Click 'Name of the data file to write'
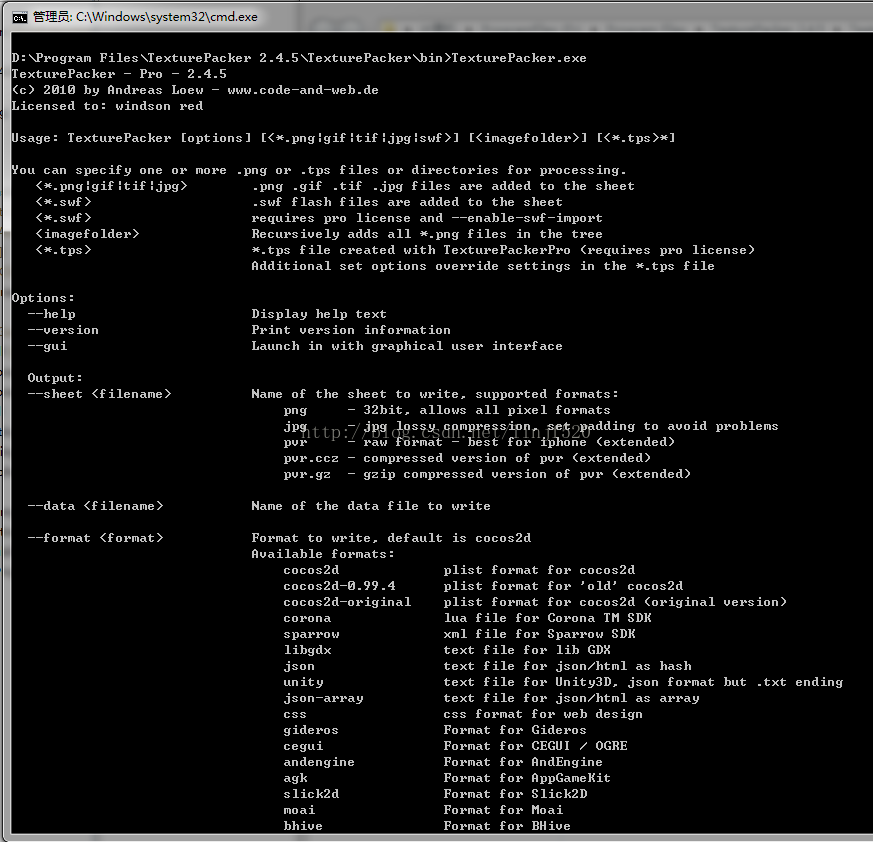 point(371,506)
